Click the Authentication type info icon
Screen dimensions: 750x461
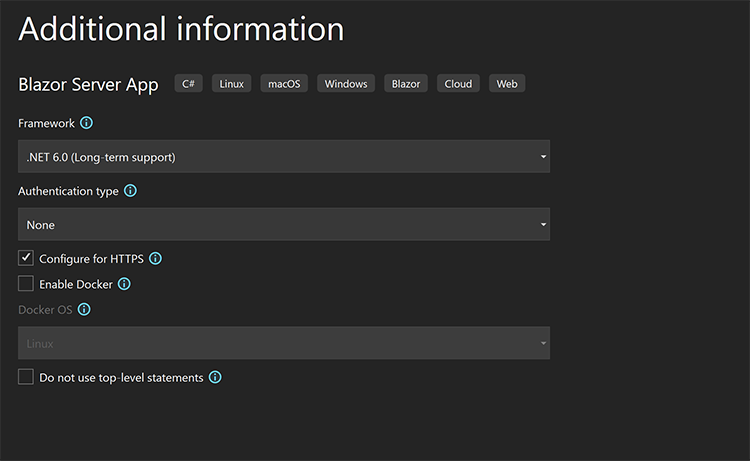[130, 191]
